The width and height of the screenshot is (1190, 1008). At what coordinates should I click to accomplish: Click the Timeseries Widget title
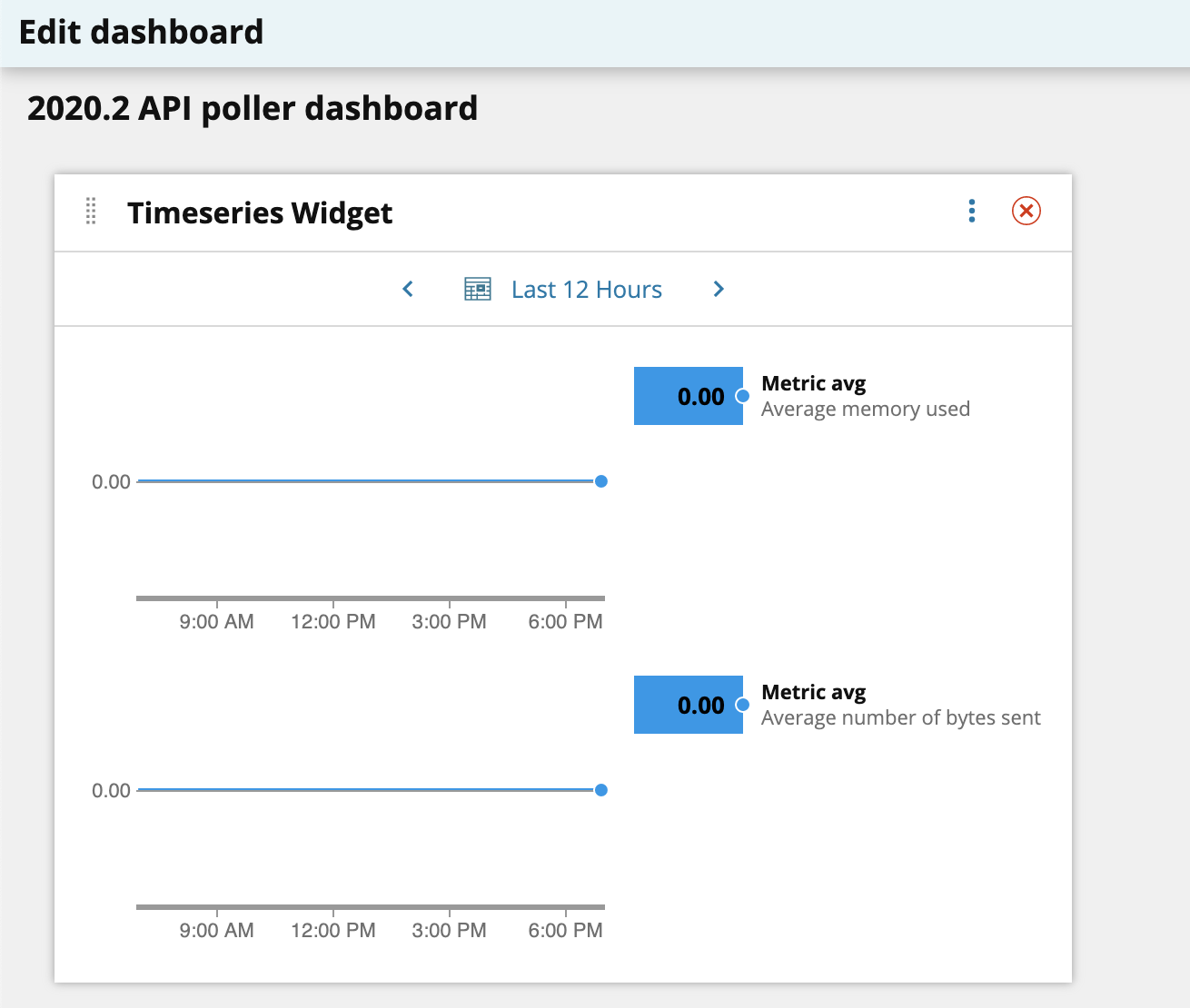[260, 212]
